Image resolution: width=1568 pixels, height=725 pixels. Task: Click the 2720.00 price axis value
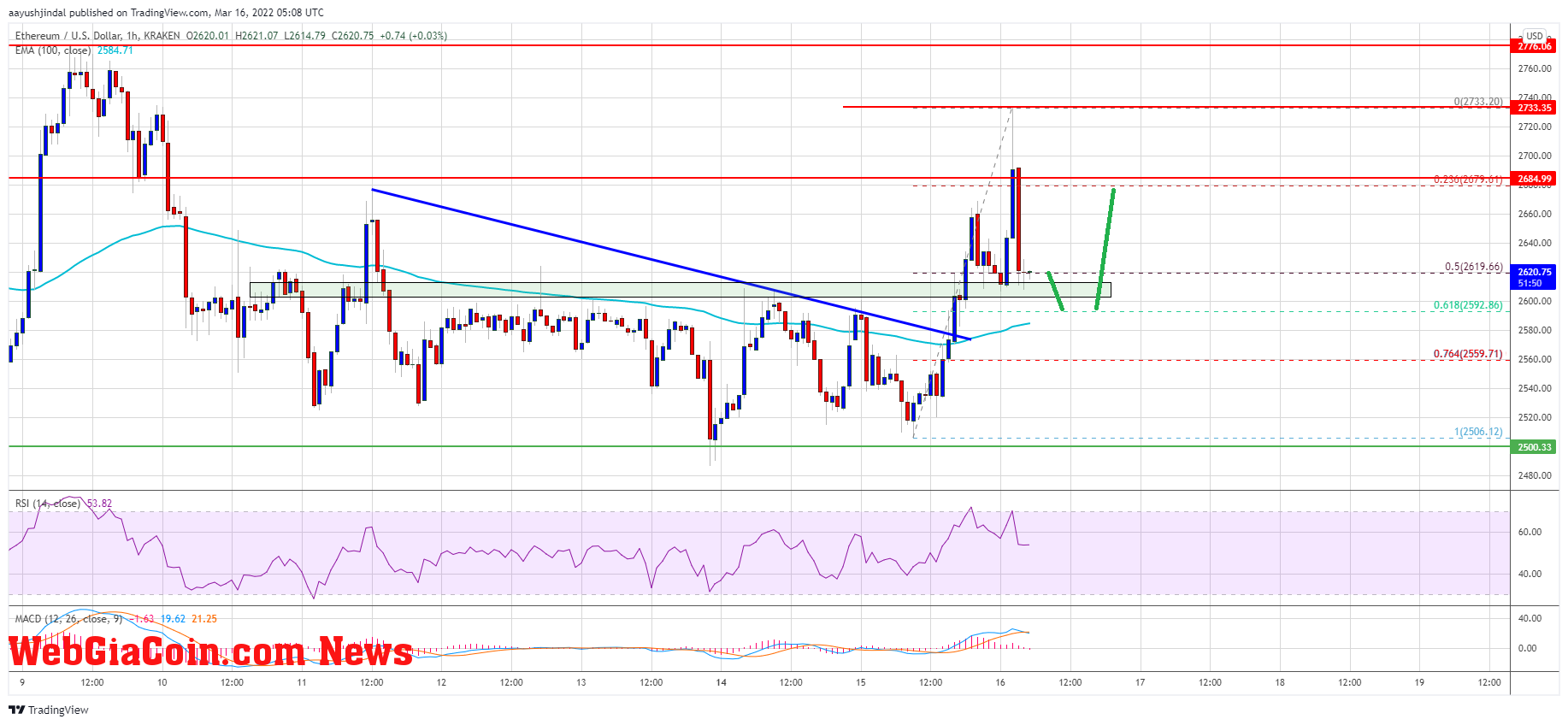pyautogui.click(x=1534, y=127)
